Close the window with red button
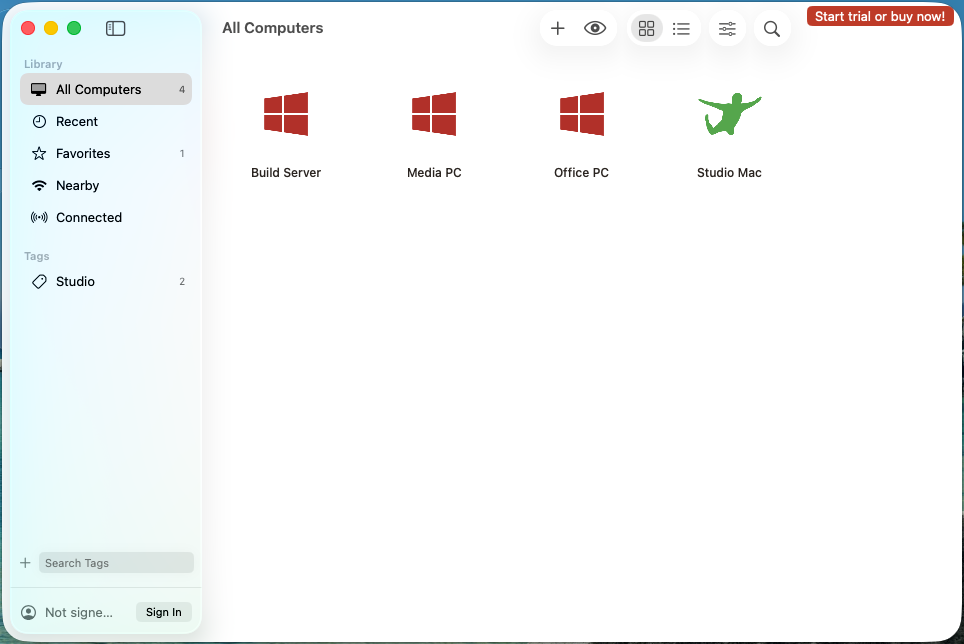Image resolution: width=964 pixels, height=644 pixels. pyautogui.click(x=28, y=28)
